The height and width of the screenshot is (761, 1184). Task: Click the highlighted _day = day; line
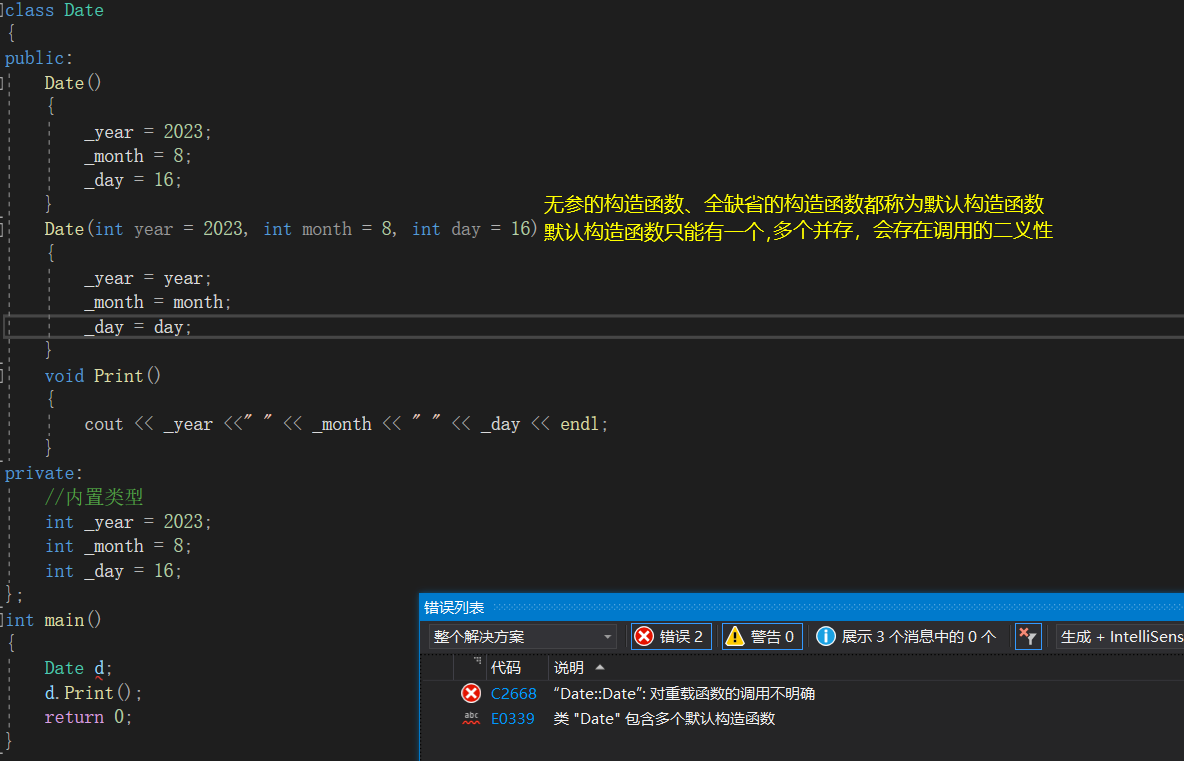(138, 327)
